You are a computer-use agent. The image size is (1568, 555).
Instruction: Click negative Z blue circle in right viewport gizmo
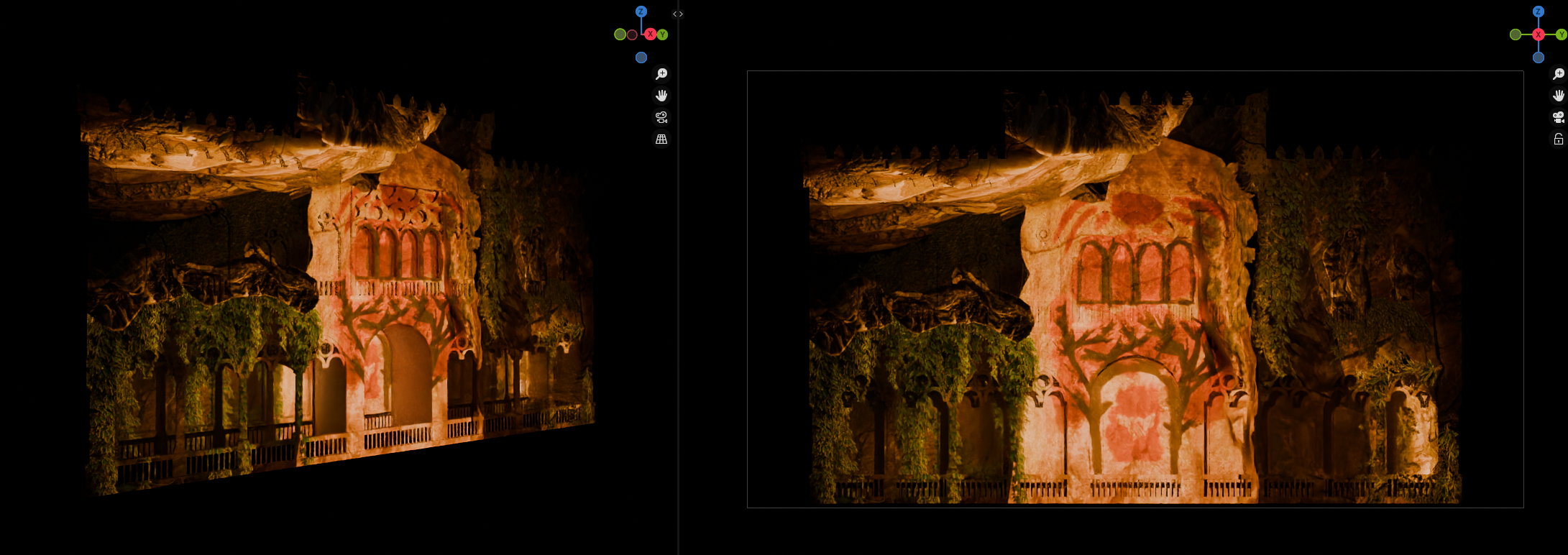point(1538,58)
